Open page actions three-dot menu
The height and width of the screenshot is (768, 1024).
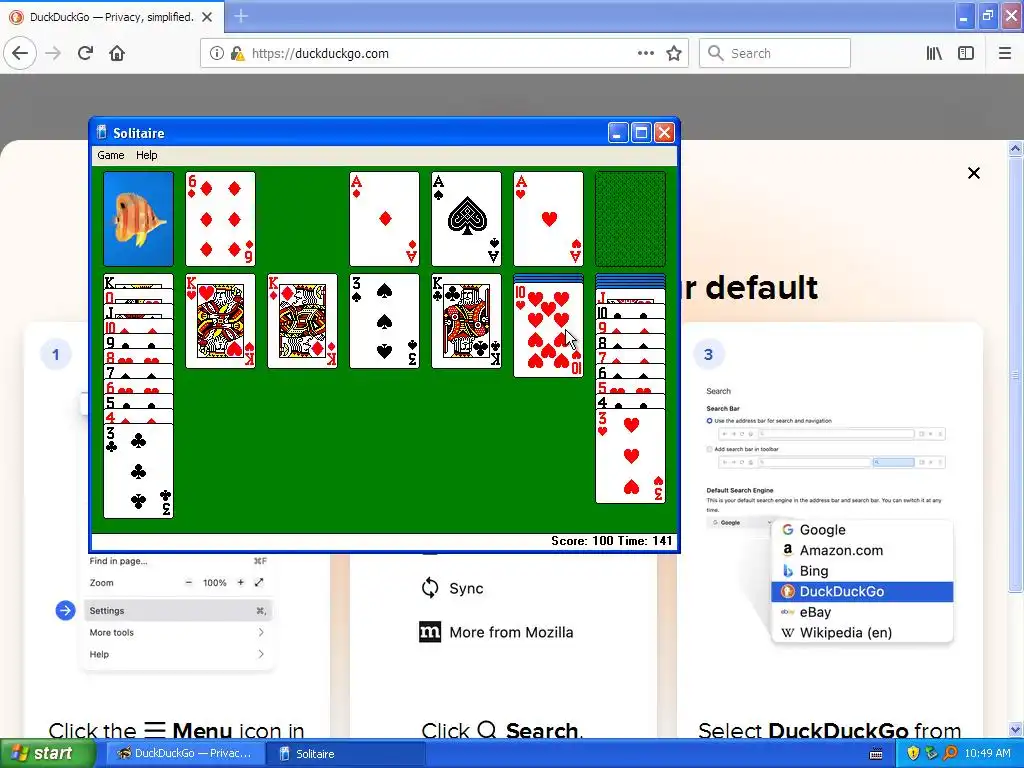pyautogui.click(x=645, y=53)
